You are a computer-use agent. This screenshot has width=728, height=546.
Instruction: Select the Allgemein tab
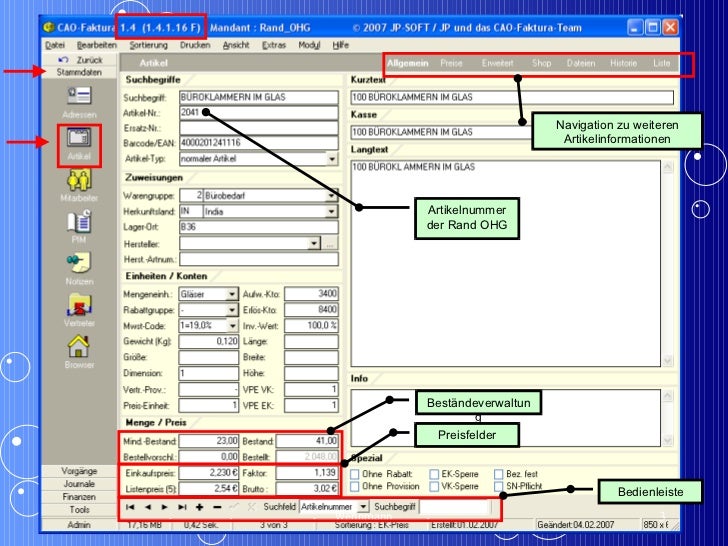408,63
